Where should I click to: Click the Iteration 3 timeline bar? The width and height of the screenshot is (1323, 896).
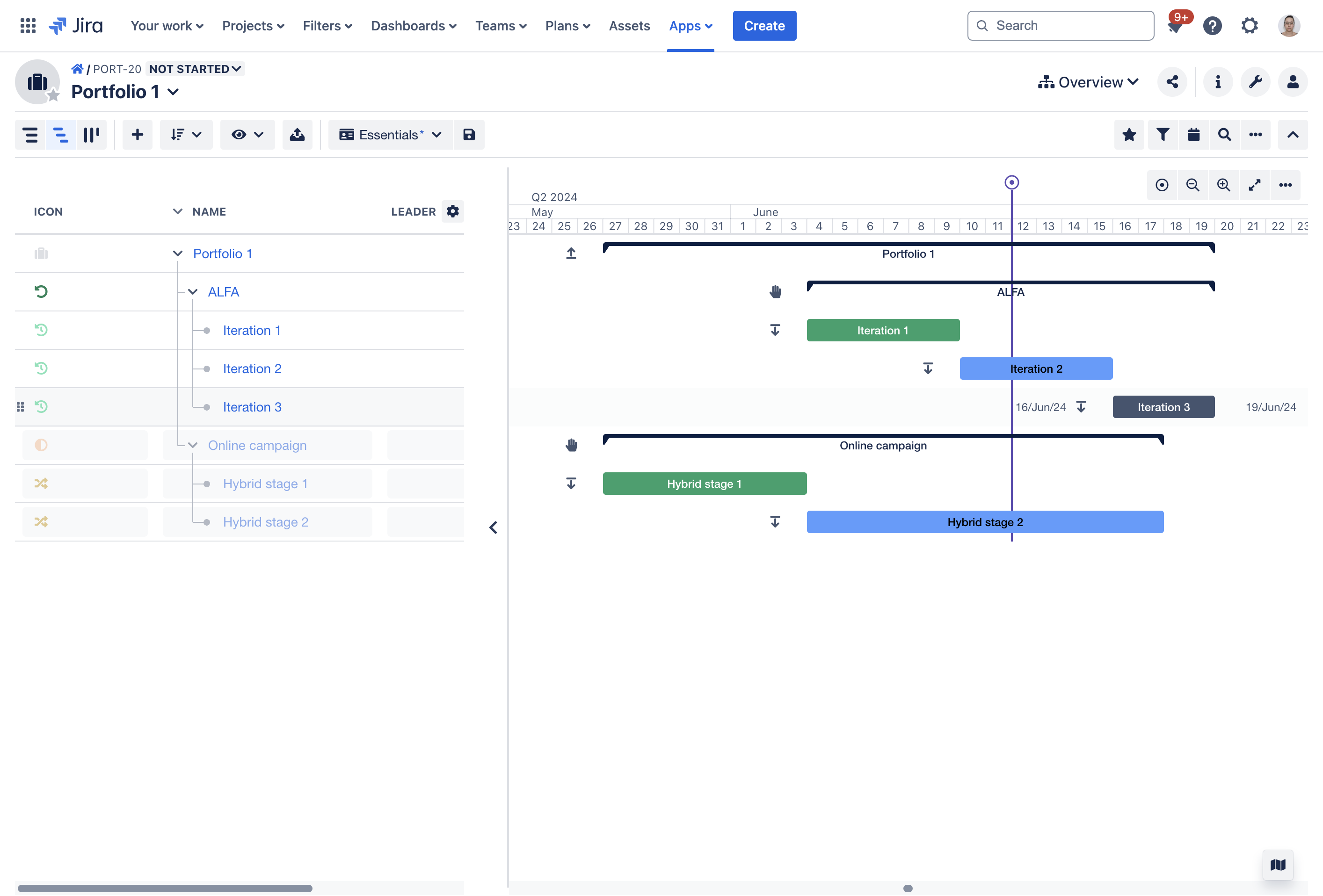[x=1163, y=407]
